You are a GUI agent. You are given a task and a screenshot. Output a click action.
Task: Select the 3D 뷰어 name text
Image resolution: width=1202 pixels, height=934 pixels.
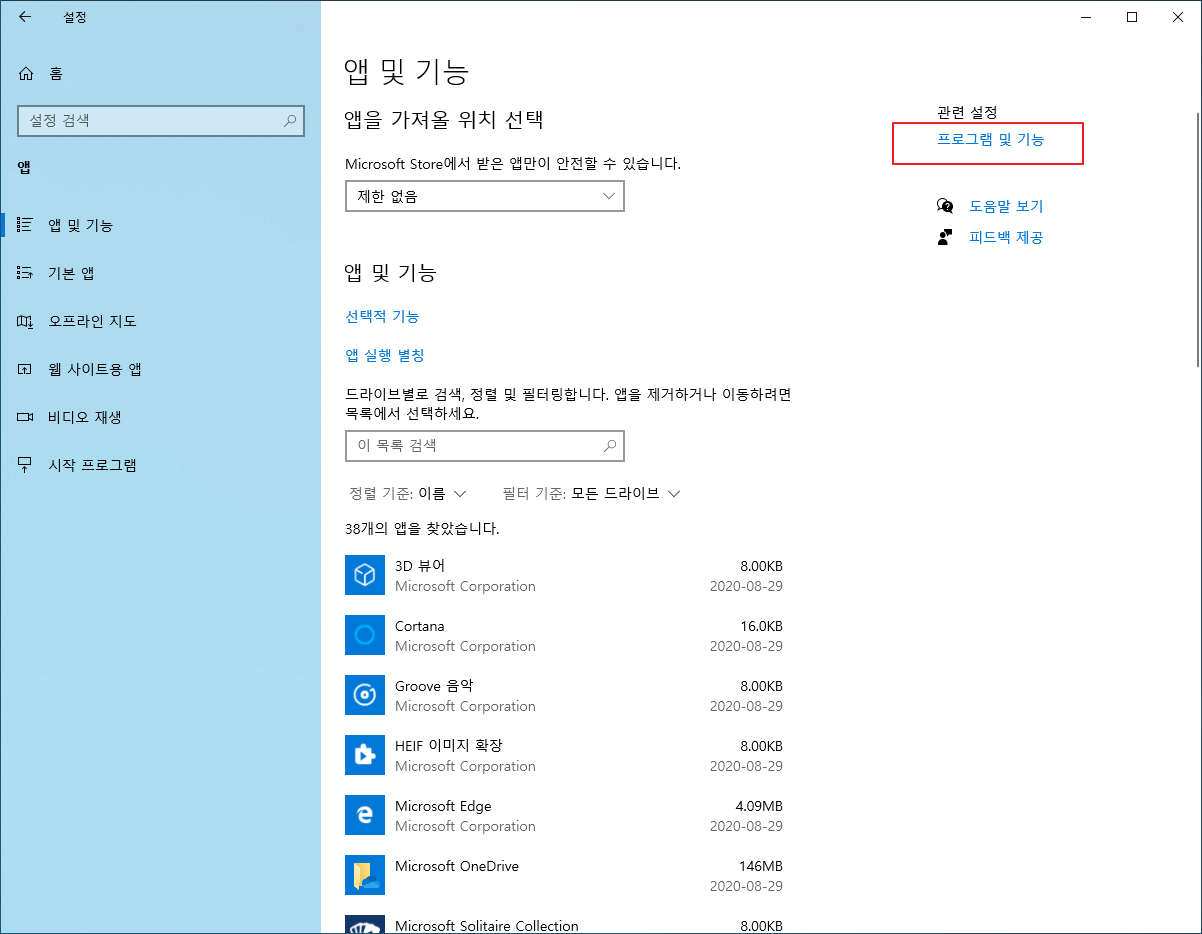tap(420, 566)
